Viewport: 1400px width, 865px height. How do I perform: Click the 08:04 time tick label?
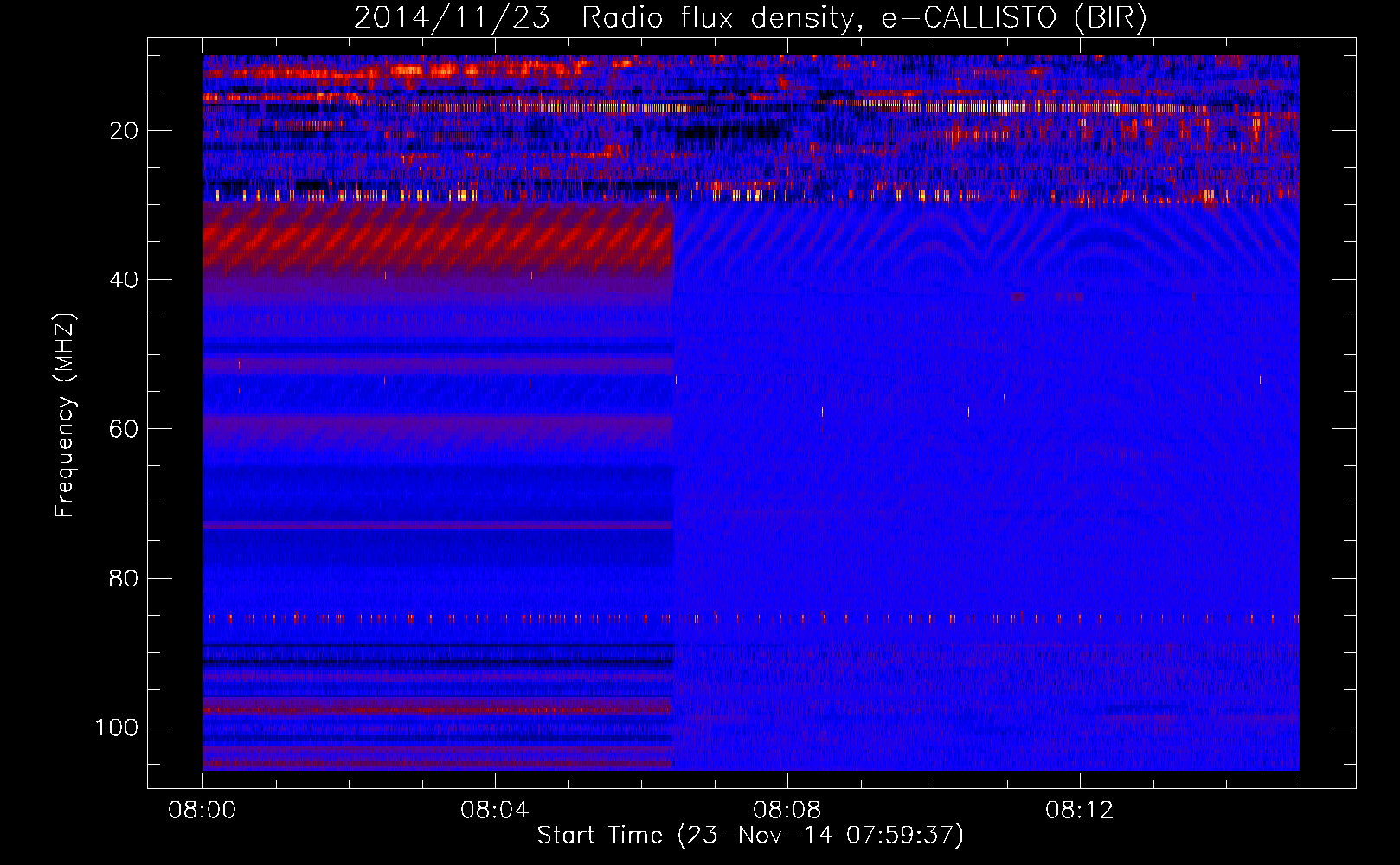495,811
